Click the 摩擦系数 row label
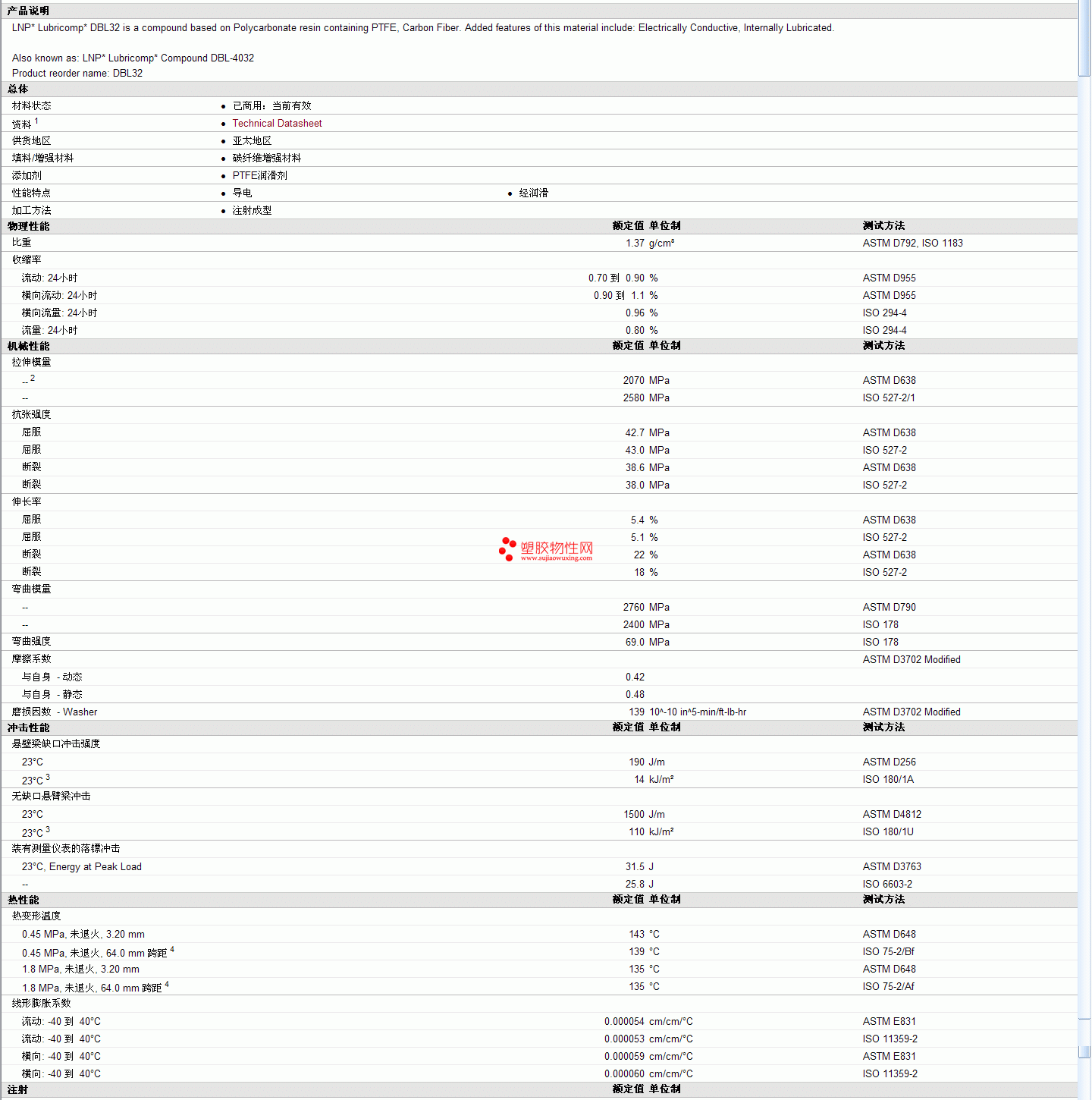Image resolution: width=1092 pixels, height=1100 pixels. click(31, 658)
